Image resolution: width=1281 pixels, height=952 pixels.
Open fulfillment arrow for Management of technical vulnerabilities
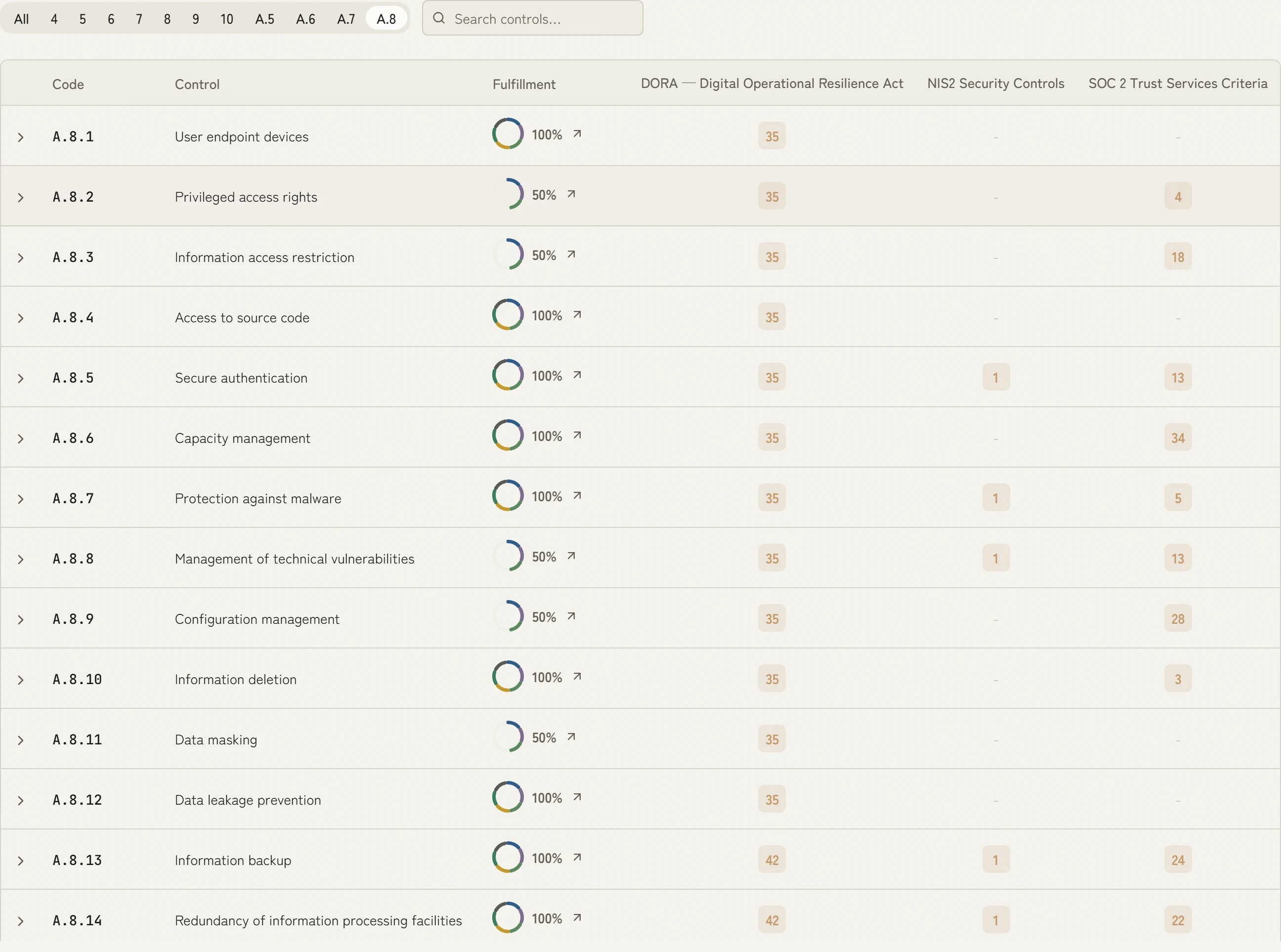(x=571, y=556)
